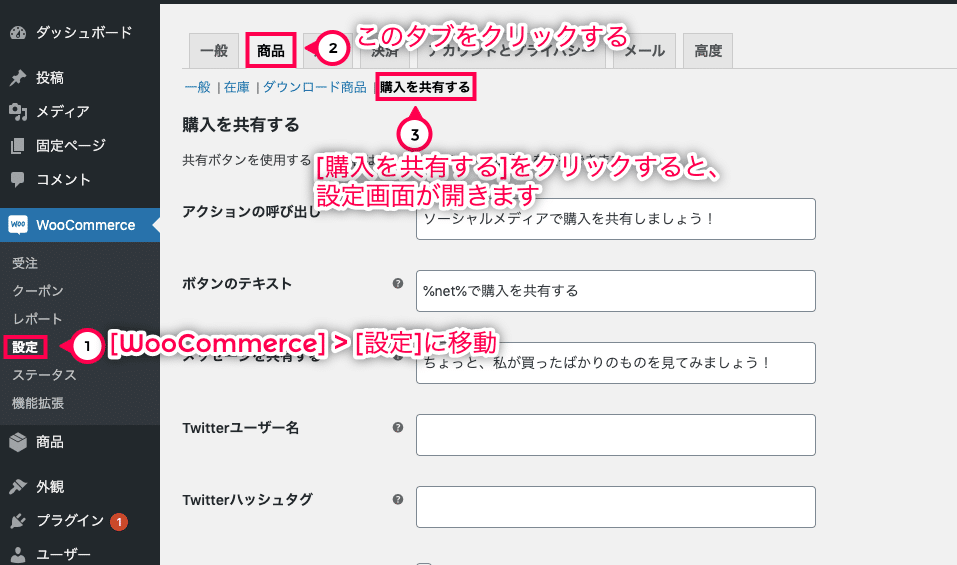The height and width of the screenshot is (565, 957).
Task: Open the コメント speech bubble icon
Action: (x=18, y=179)
